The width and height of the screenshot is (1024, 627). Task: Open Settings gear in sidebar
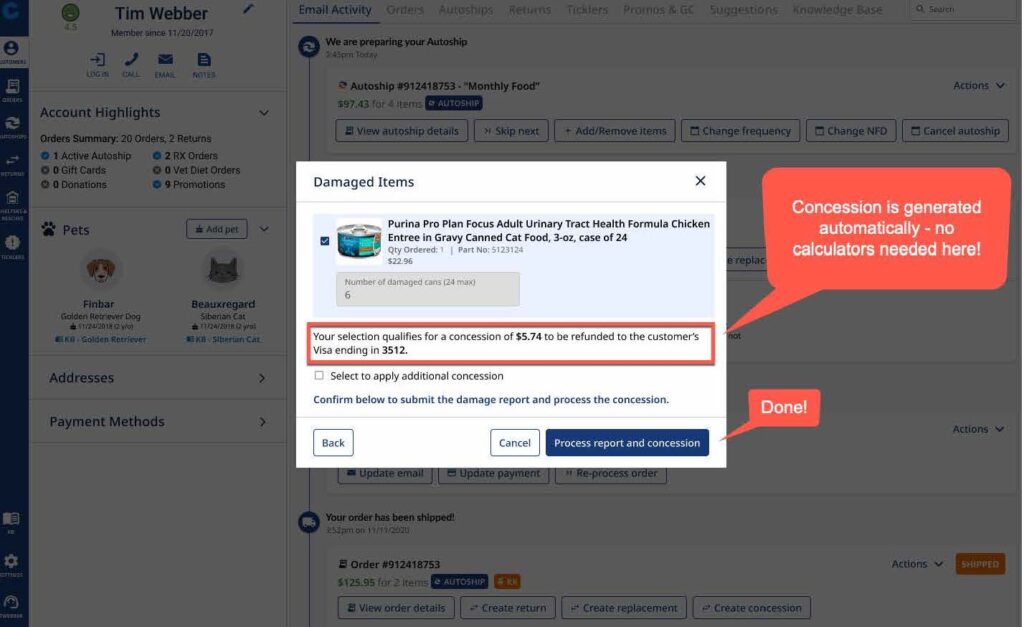tap(11, 565)
